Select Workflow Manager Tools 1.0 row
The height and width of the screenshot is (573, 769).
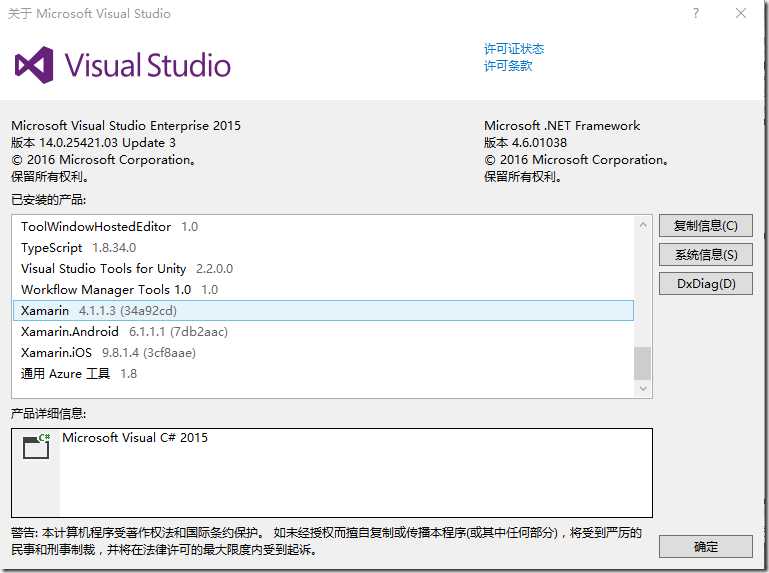pos(323,289)
